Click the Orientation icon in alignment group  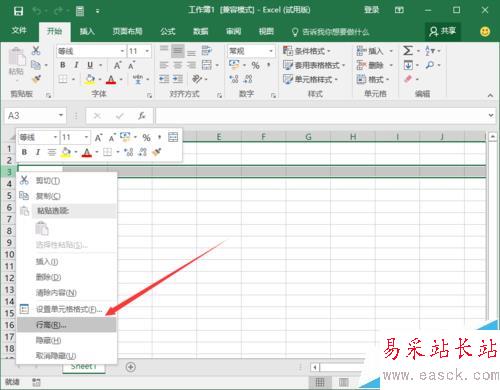pyautogui.click(x=197, y=79)
